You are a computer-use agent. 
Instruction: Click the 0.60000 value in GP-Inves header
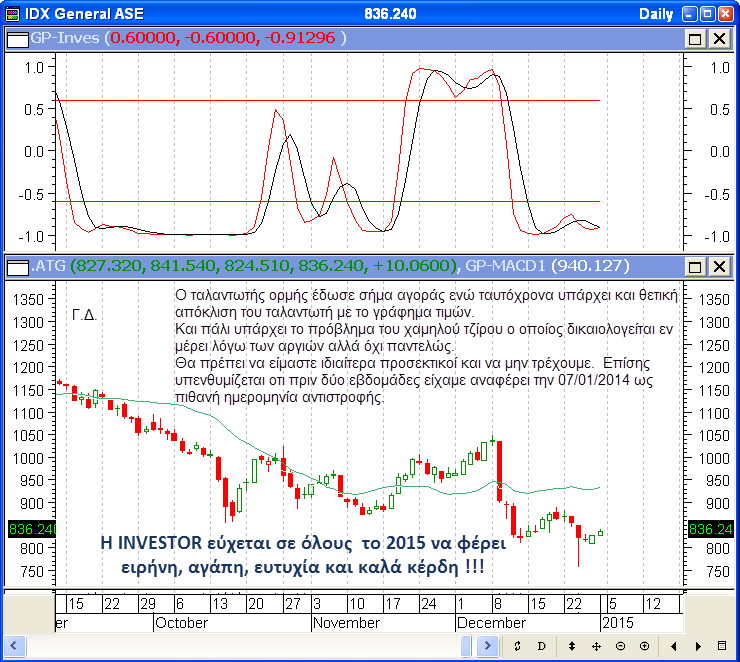coord(143,38)
